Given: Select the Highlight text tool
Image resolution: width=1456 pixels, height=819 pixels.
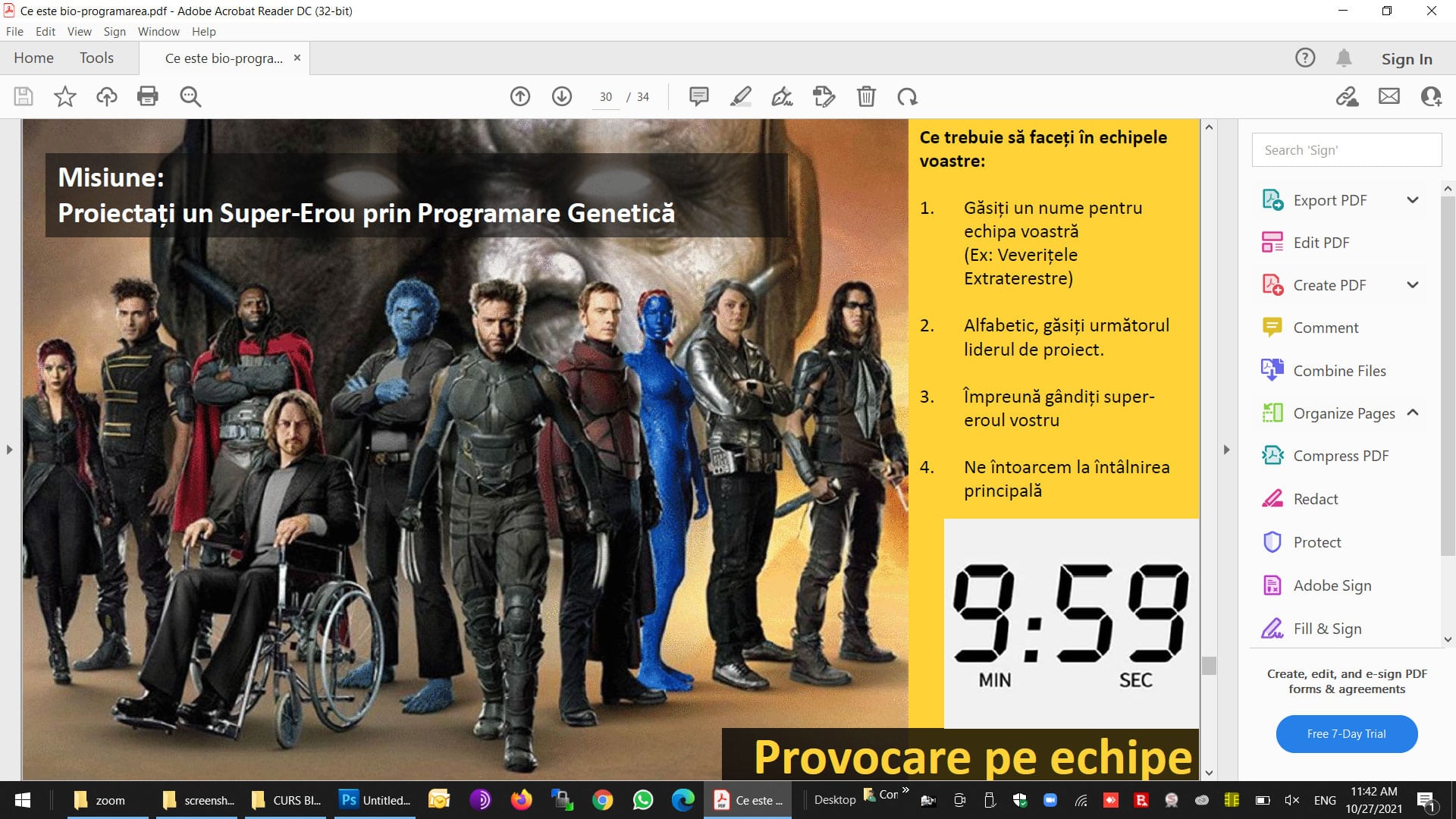Looking at the screenshot, I should (x=741, y=96).
